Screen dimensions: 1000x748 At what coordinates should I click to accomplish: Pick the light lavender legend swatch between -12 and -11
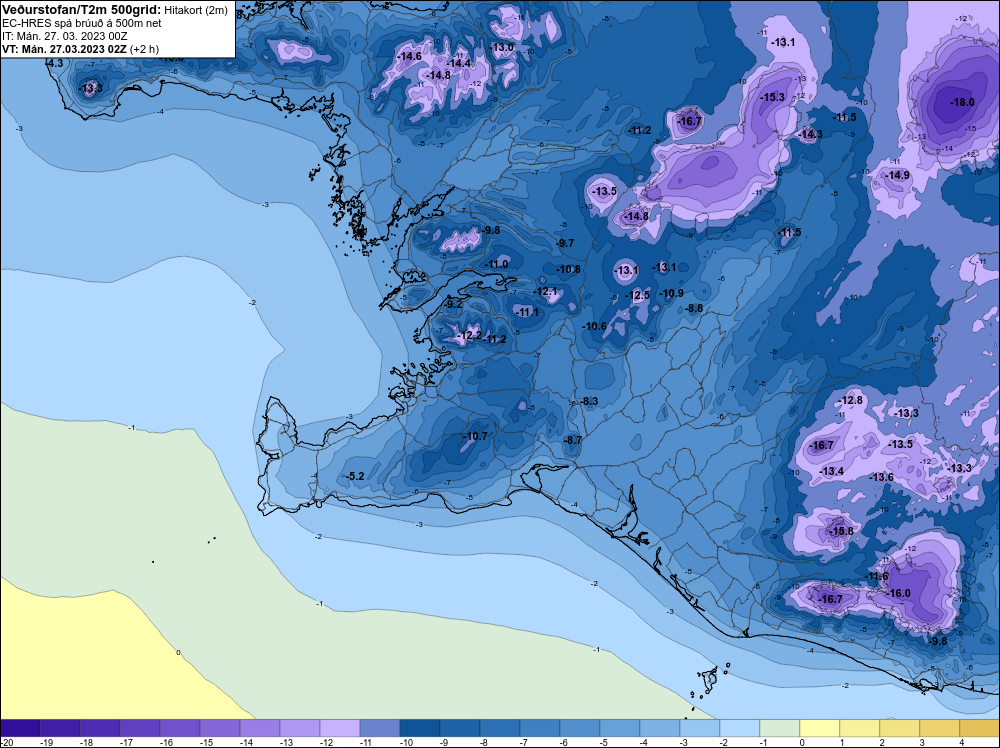pos(340,727)
